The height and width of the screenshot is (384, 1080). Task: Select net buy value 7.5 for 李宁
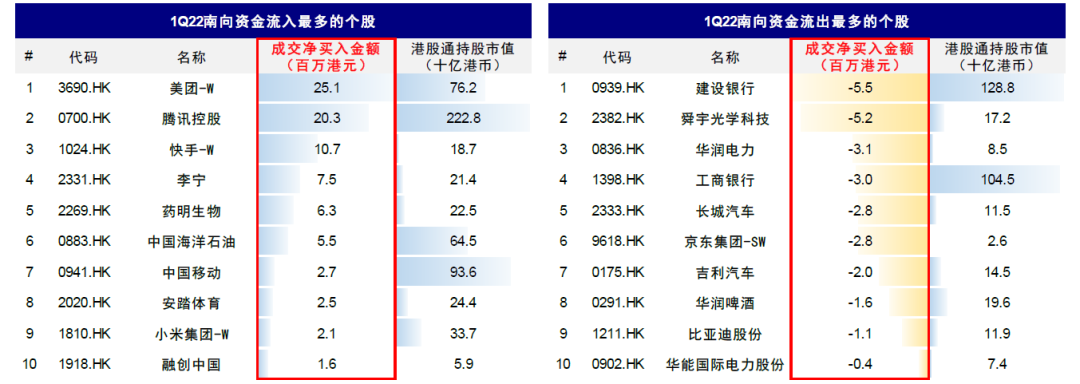coord(326,180)
